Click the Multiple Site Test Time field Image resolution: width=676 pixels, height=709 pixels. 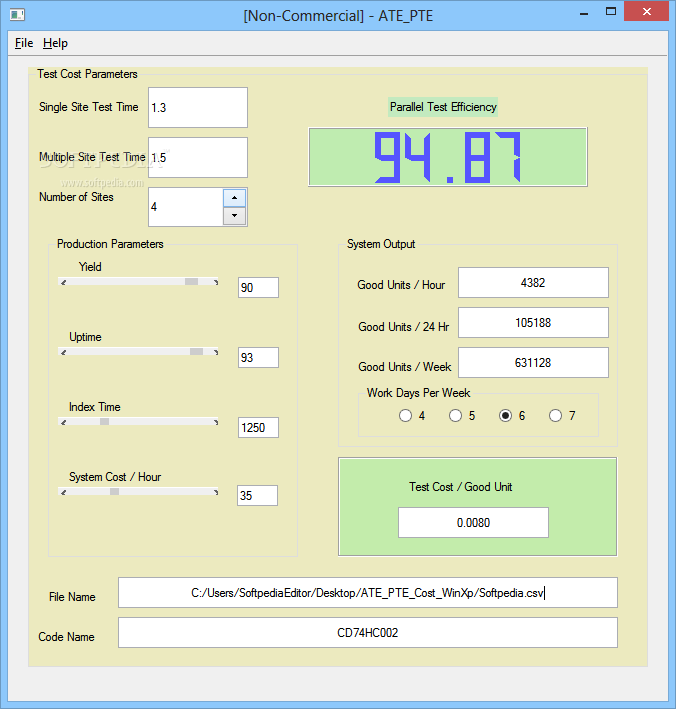point(198,157)
